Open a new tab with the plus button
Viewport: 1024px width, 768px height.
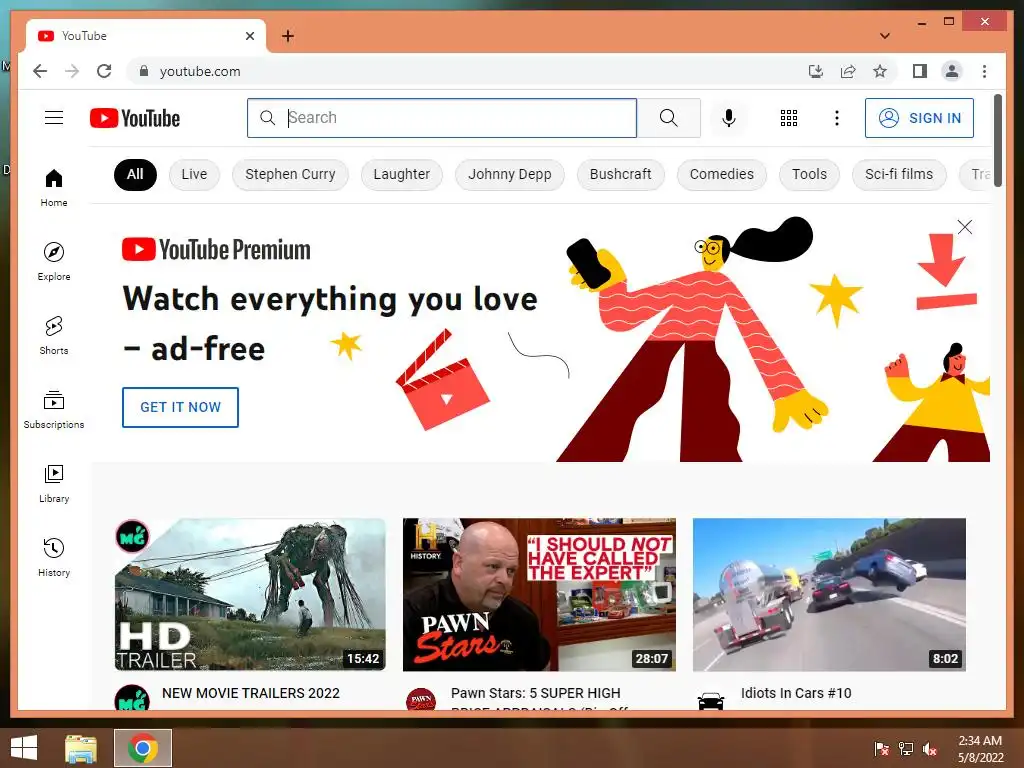point(288,36)
